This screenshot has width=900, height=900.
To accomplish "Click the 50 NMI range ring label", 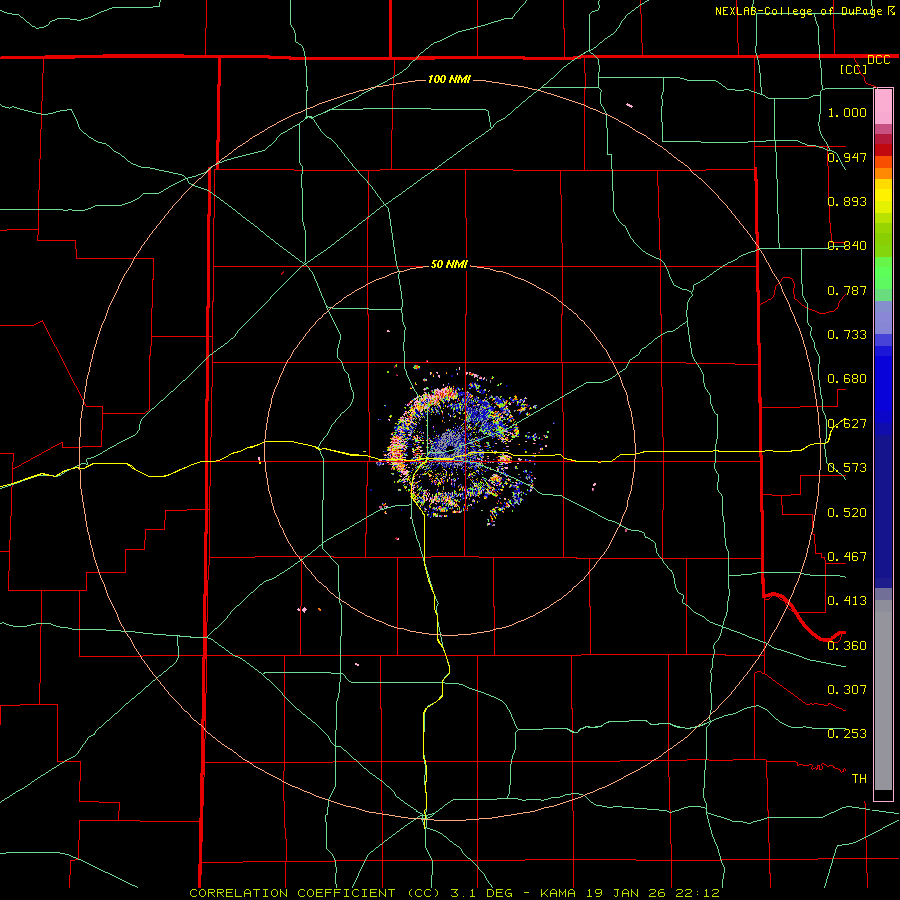I will pos(449,264).
